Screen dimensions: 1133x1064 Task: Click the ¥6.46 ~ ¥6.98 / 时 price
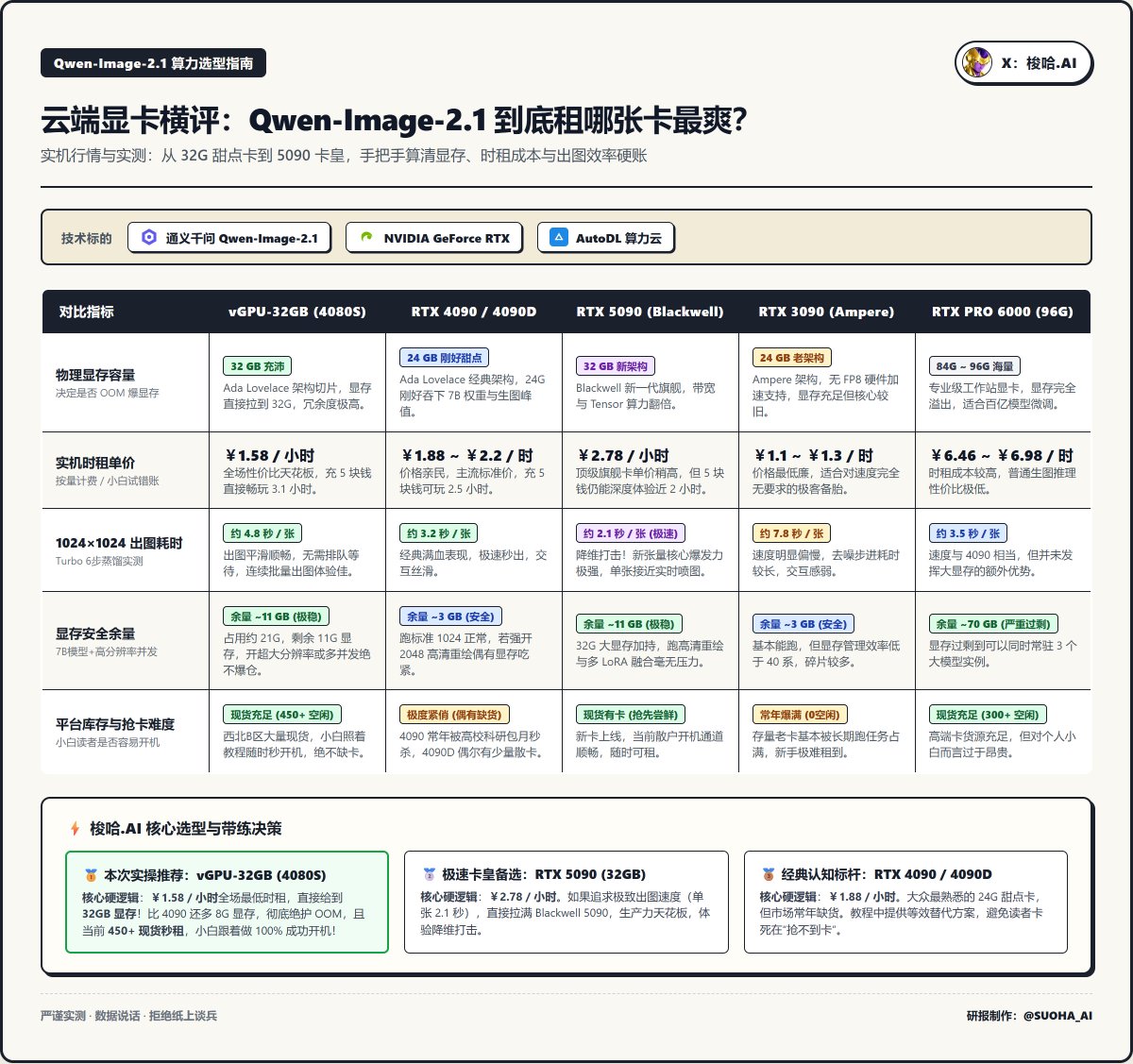1002,455
